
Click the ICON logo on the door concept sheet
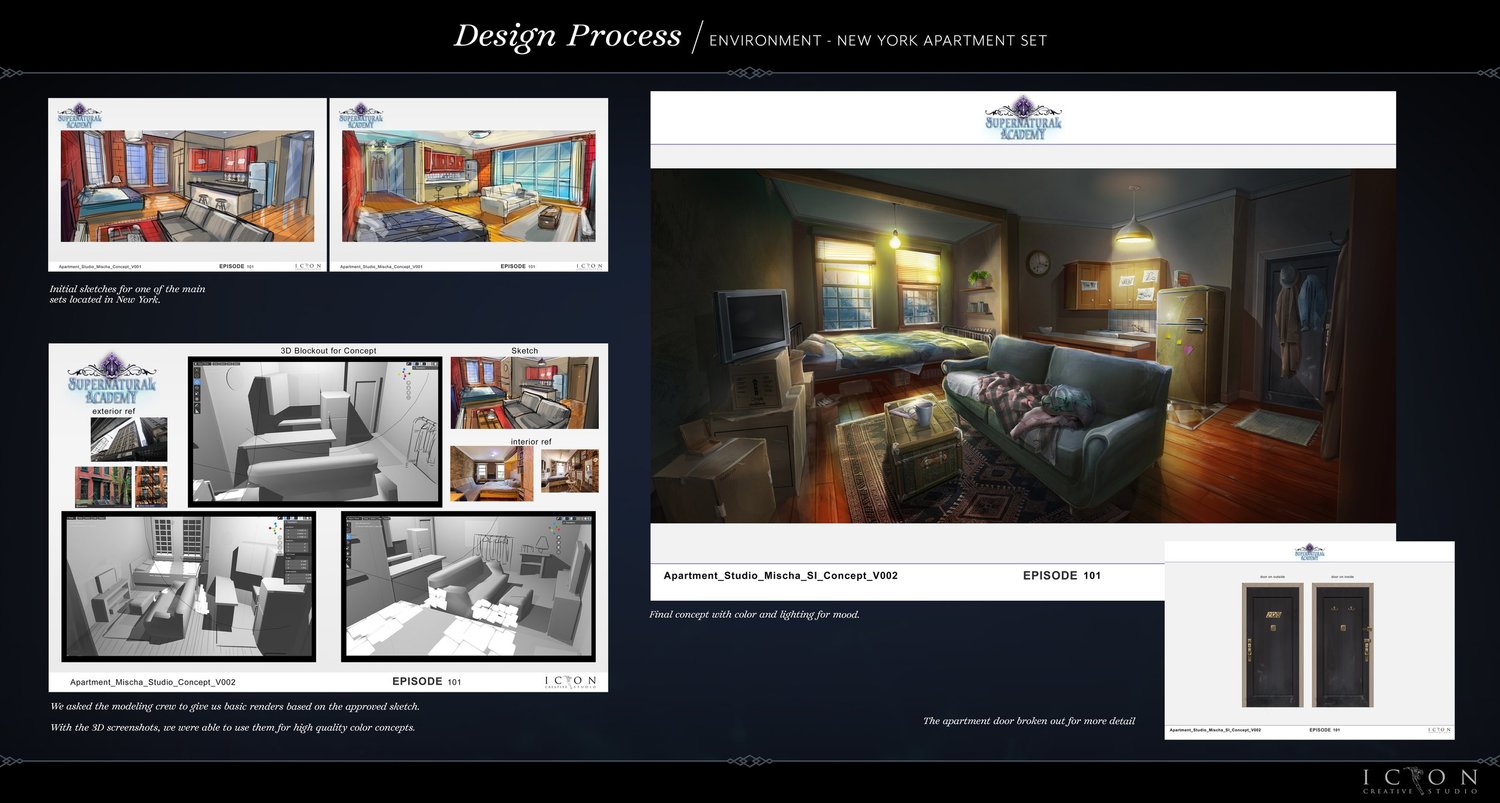click(1437, 731)
